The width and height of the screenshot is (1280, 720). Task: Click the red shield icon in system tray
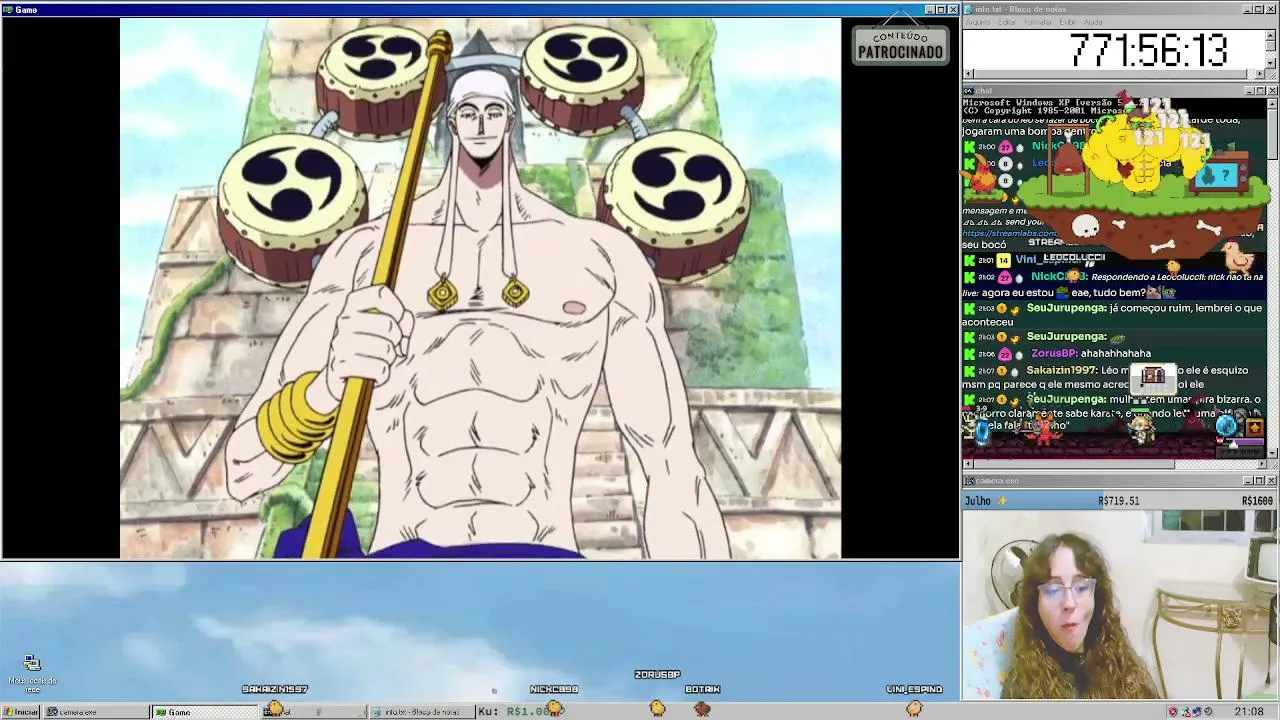coord(1173,712)
